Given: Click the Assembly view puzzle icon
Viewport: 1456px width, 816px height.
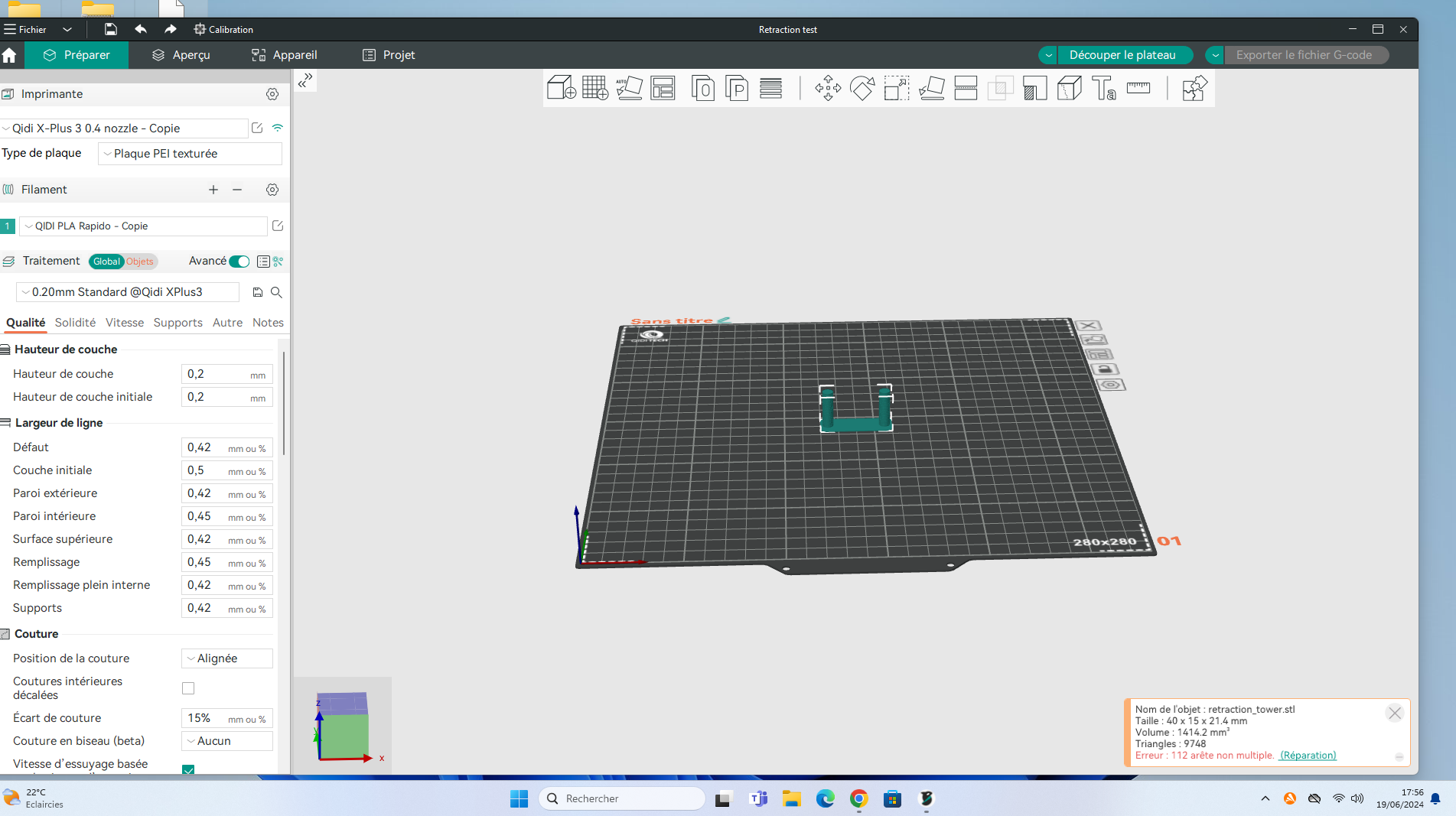Looking at the screenshot, I should coord(1194,88).
